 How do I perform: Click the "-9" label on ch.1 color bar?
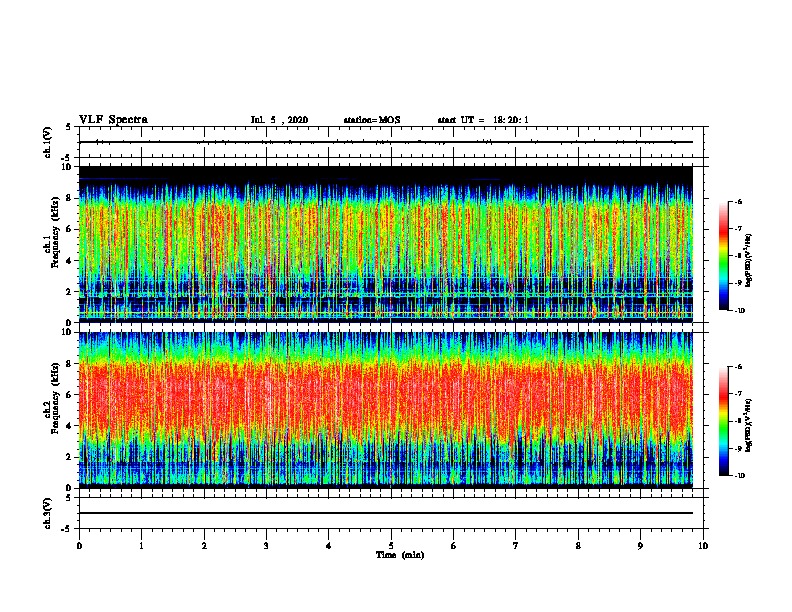738,283
